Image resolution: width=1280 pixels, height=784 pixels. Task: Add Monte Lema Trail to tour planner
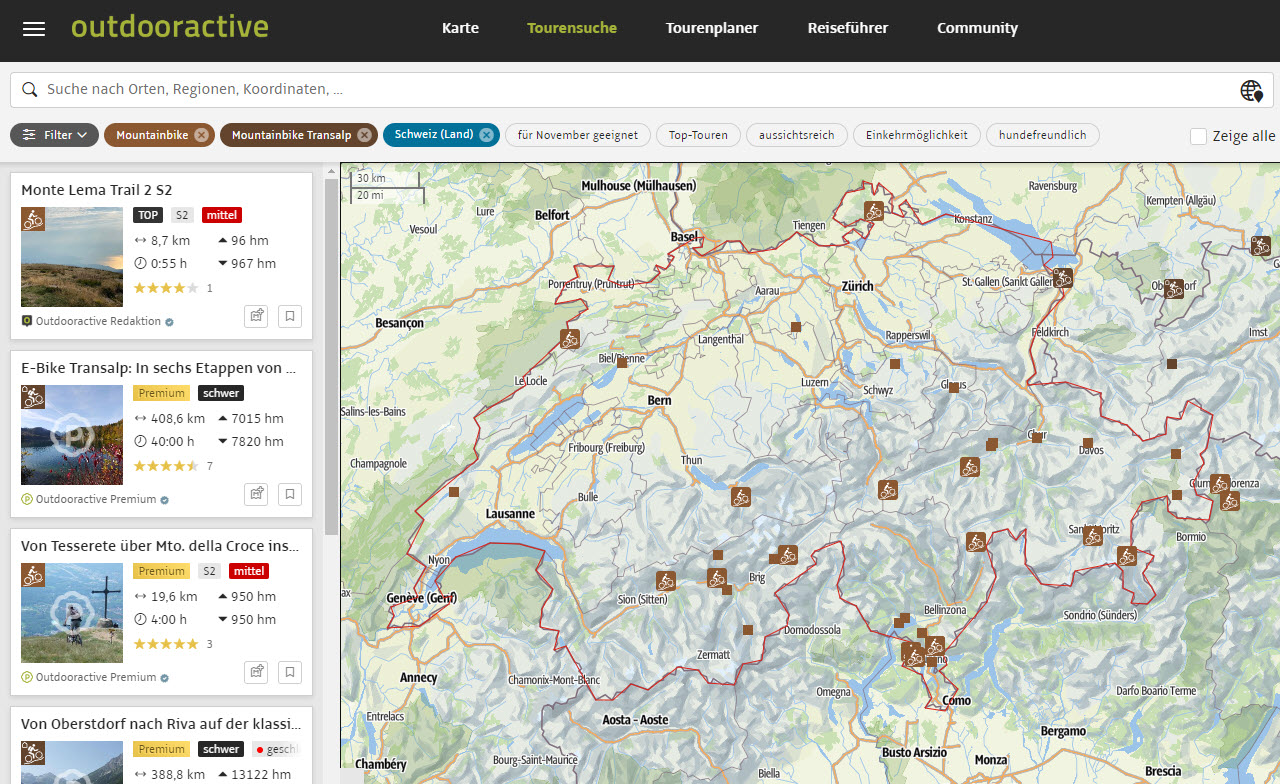tap(257, 316)
